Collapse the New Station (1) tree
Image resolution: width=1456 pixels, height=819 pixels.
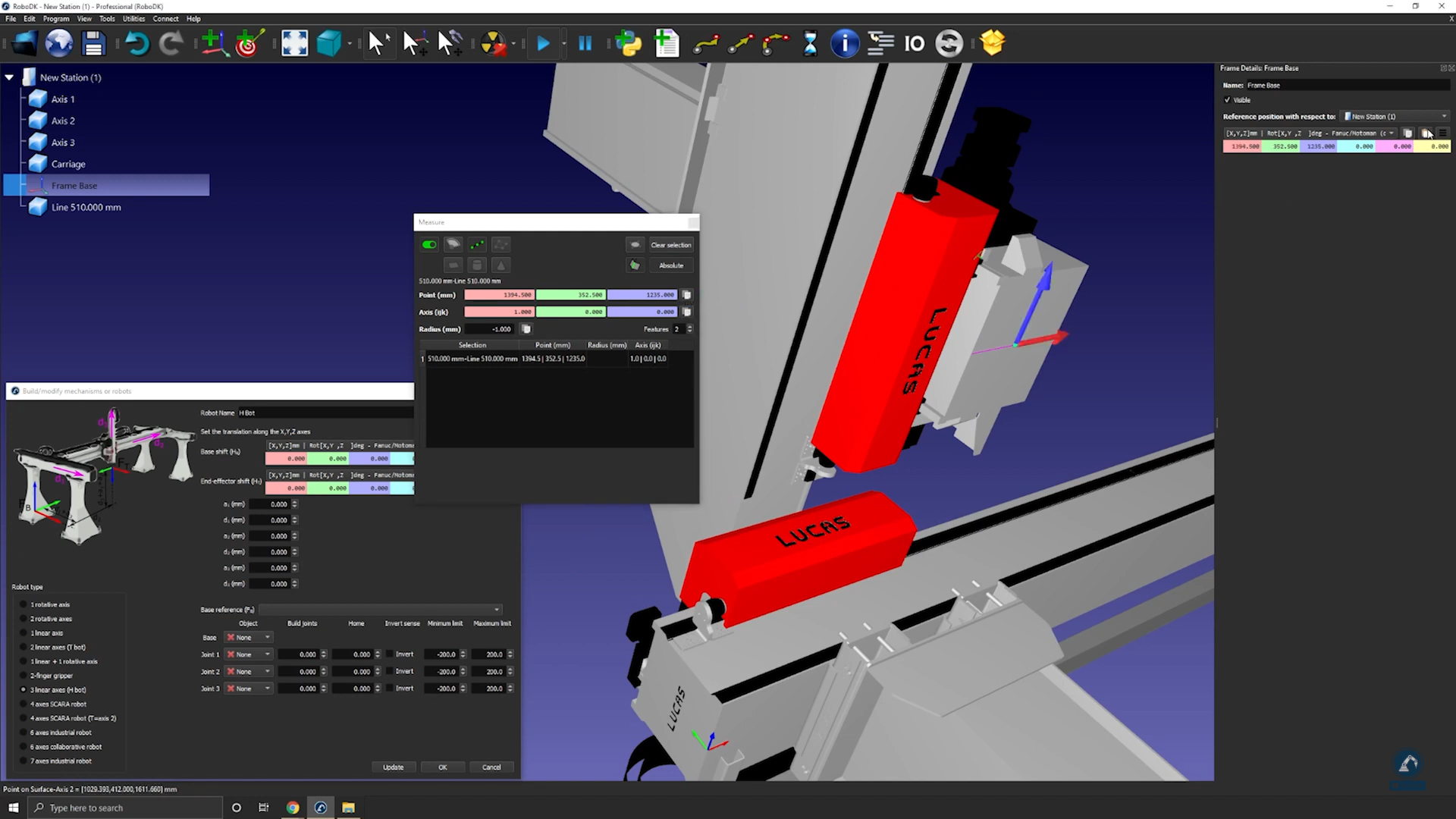tap(9, 77)
